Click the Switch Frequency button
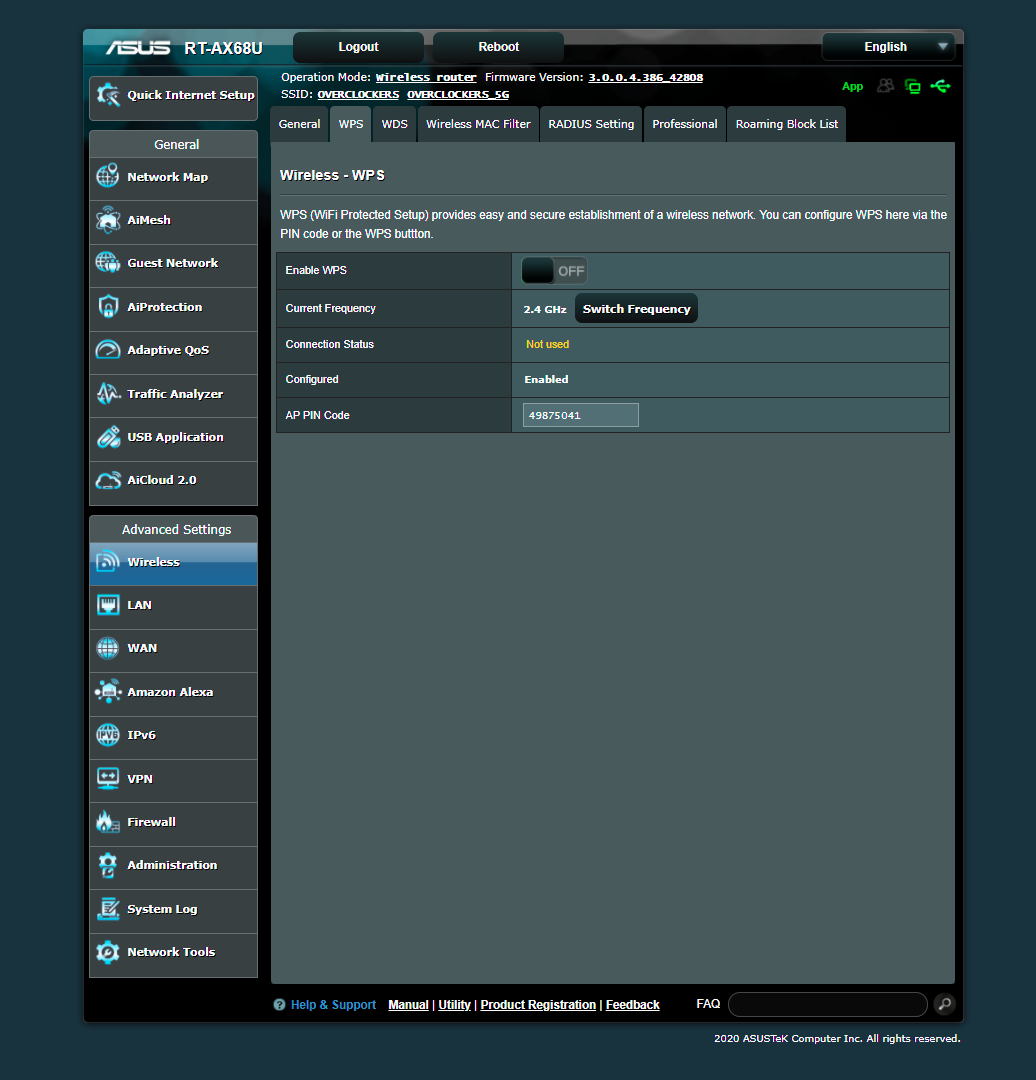 [636, 309]
